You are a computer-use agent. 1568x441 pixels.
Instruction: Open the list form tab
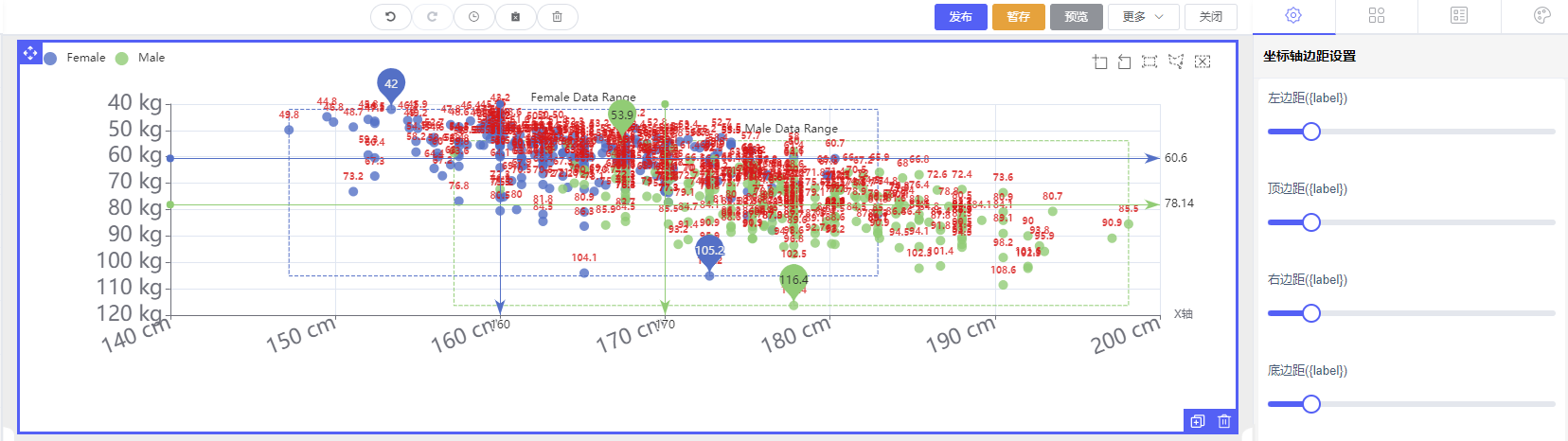click(x=1459, y=16)
